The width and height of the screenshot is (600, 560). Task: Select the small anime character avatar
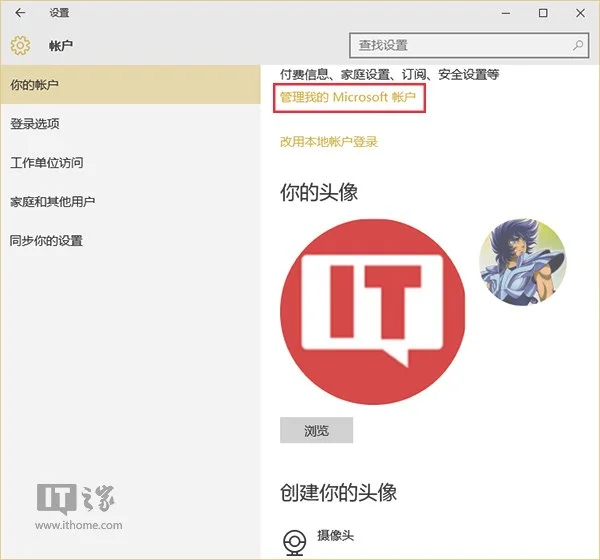523,263
